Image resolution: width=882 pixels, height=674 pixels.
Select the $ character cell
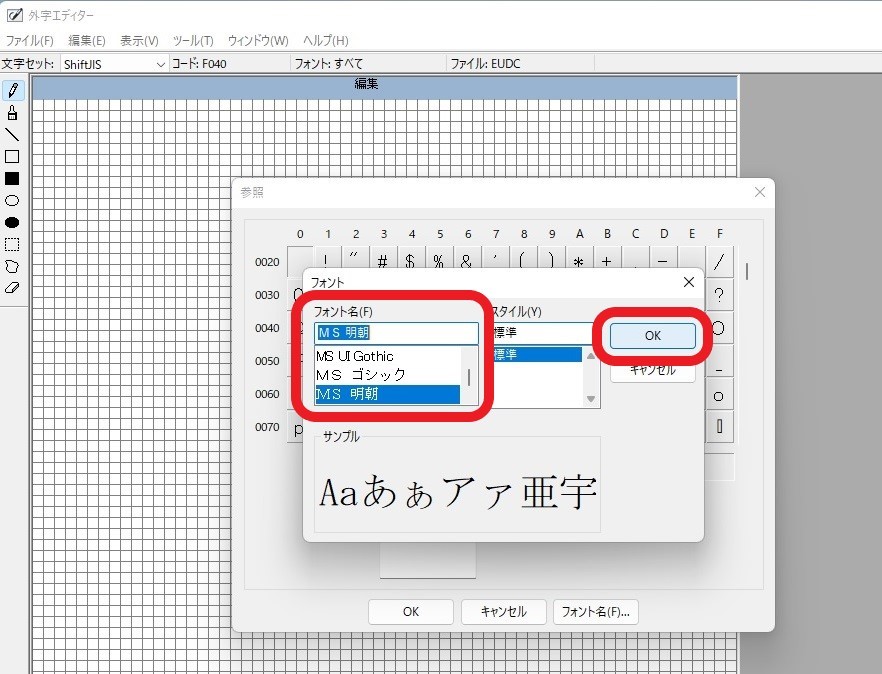pyautogui.click(x=411, y=260)
